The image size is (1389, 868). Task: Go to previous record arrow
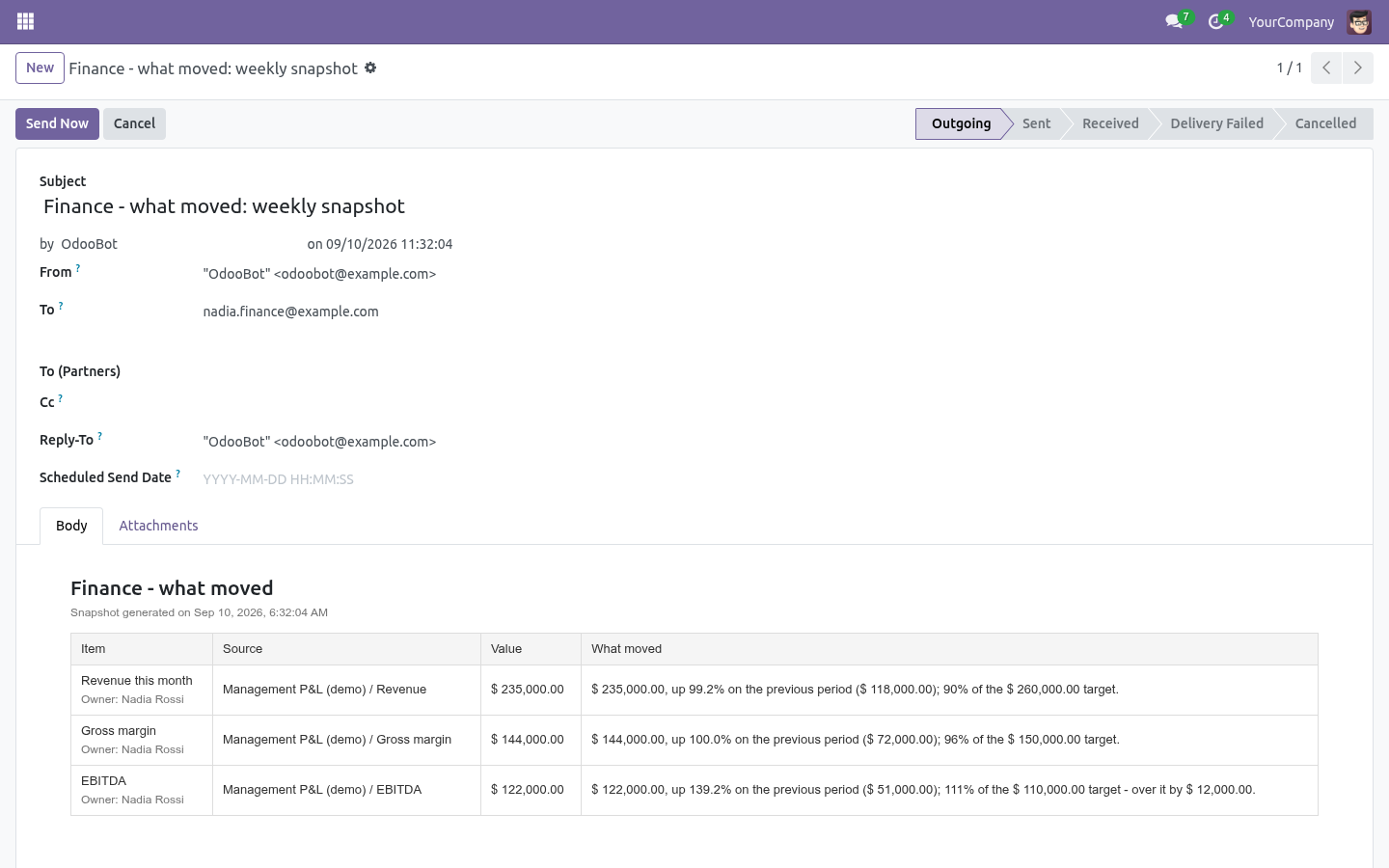point(1326,68)
